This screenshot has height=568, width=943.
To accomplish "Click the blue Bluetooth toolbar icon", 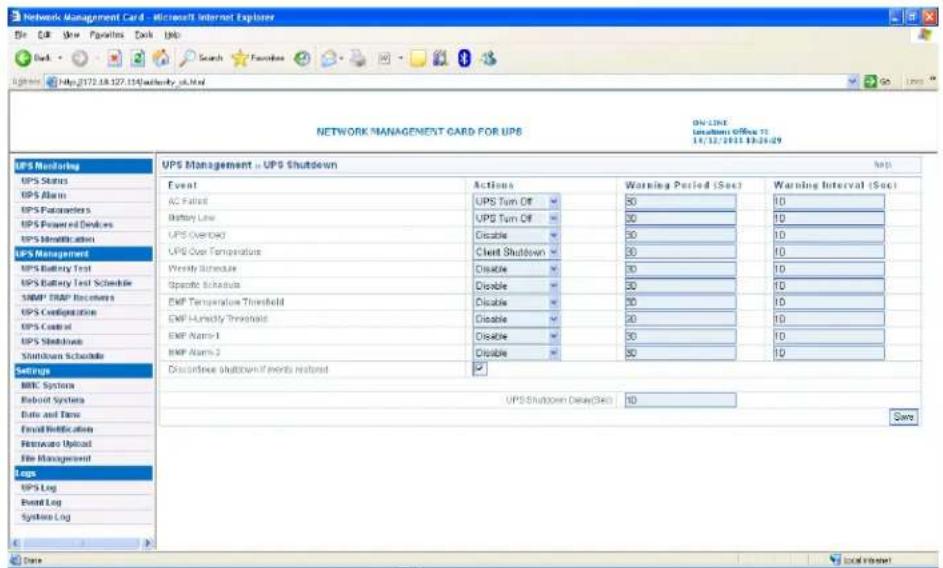I will 464,58.
